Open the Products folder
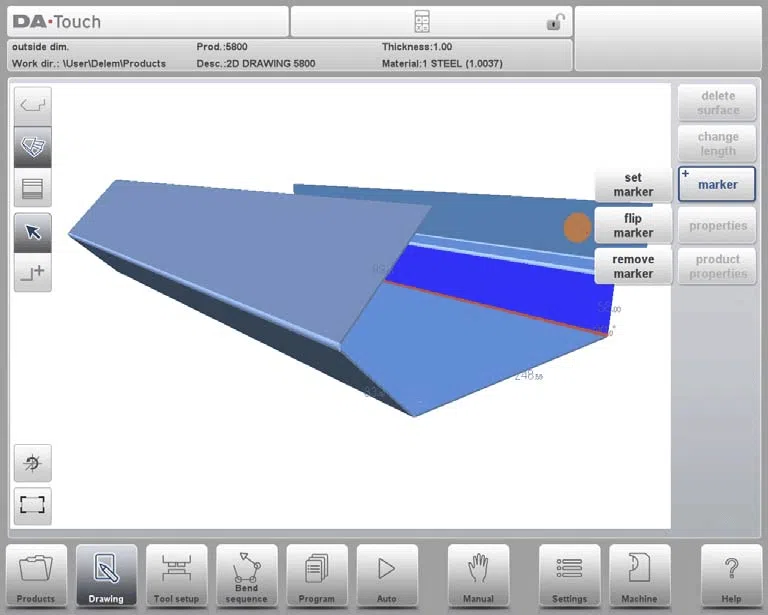Image resolution: width=768 pixels, height=615 pixels. (36, 576)
